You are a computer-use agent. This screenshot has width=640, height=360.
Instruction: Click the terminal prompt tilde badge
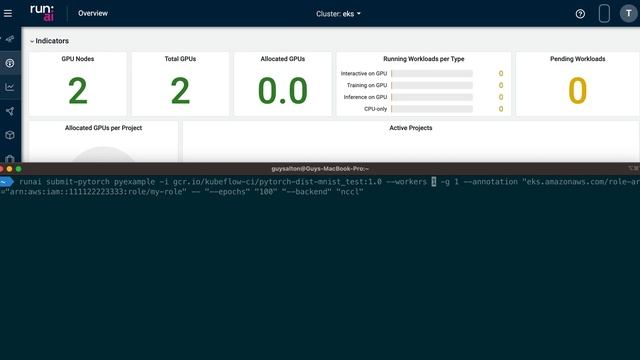7,182
